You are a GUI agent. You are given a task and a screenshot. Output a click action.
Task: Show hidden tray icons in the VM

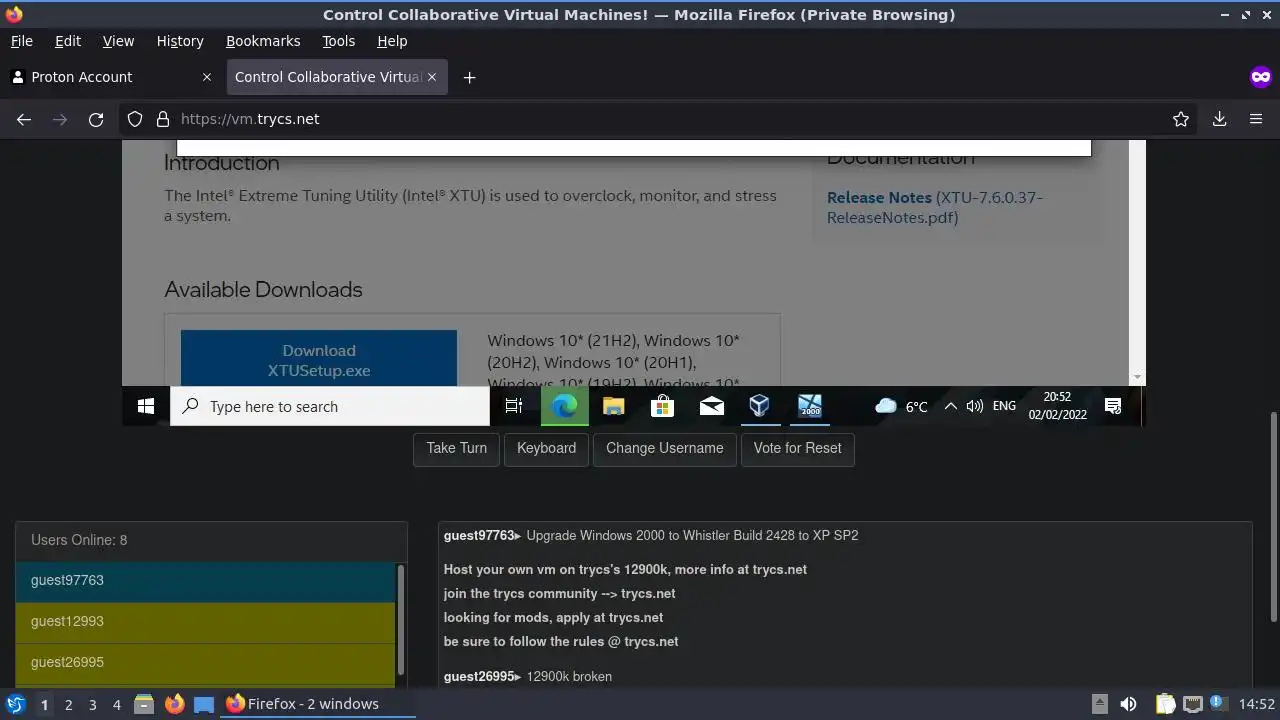pos(951,406)
